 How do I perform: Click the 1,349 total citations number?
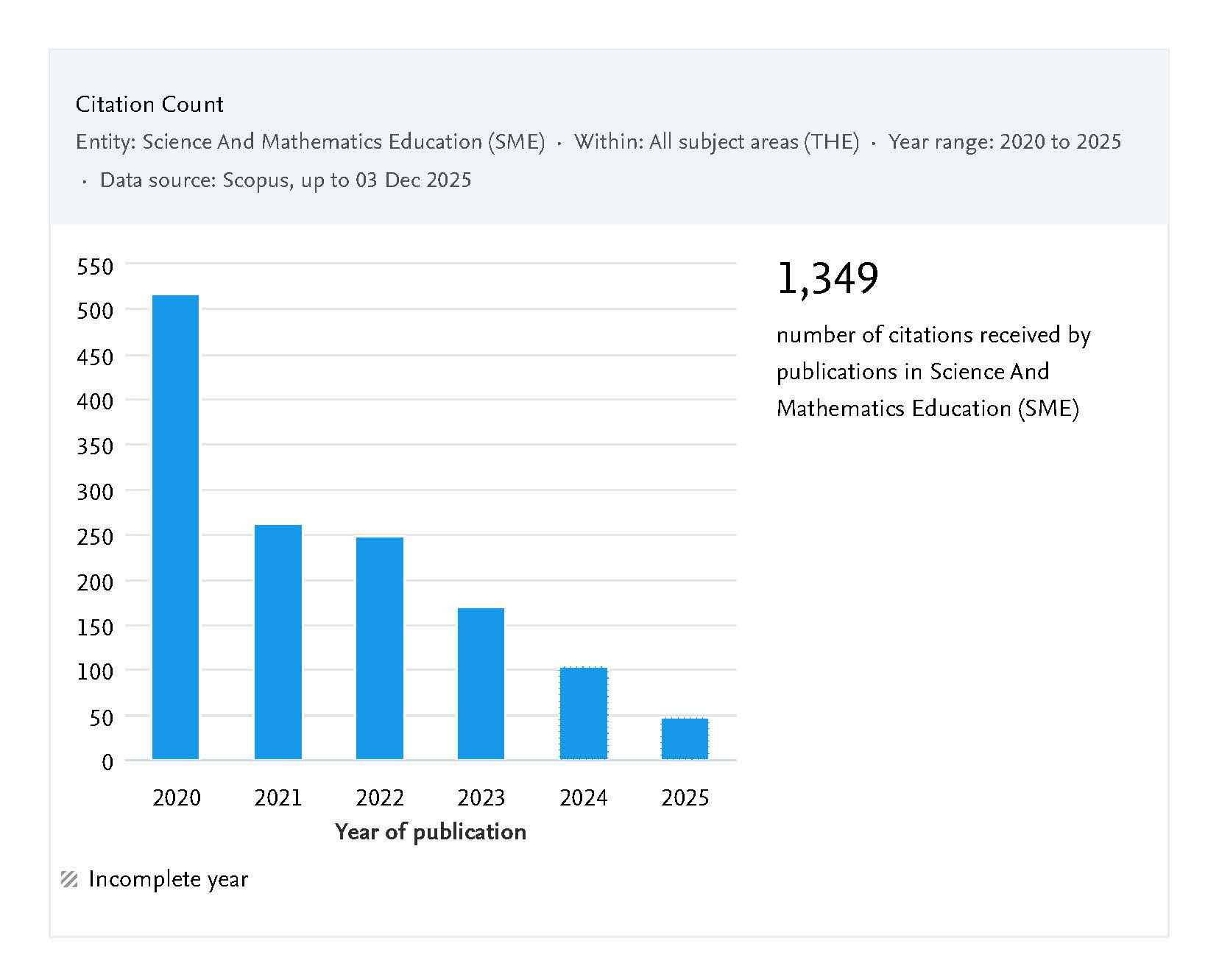(x=827, y=278)
